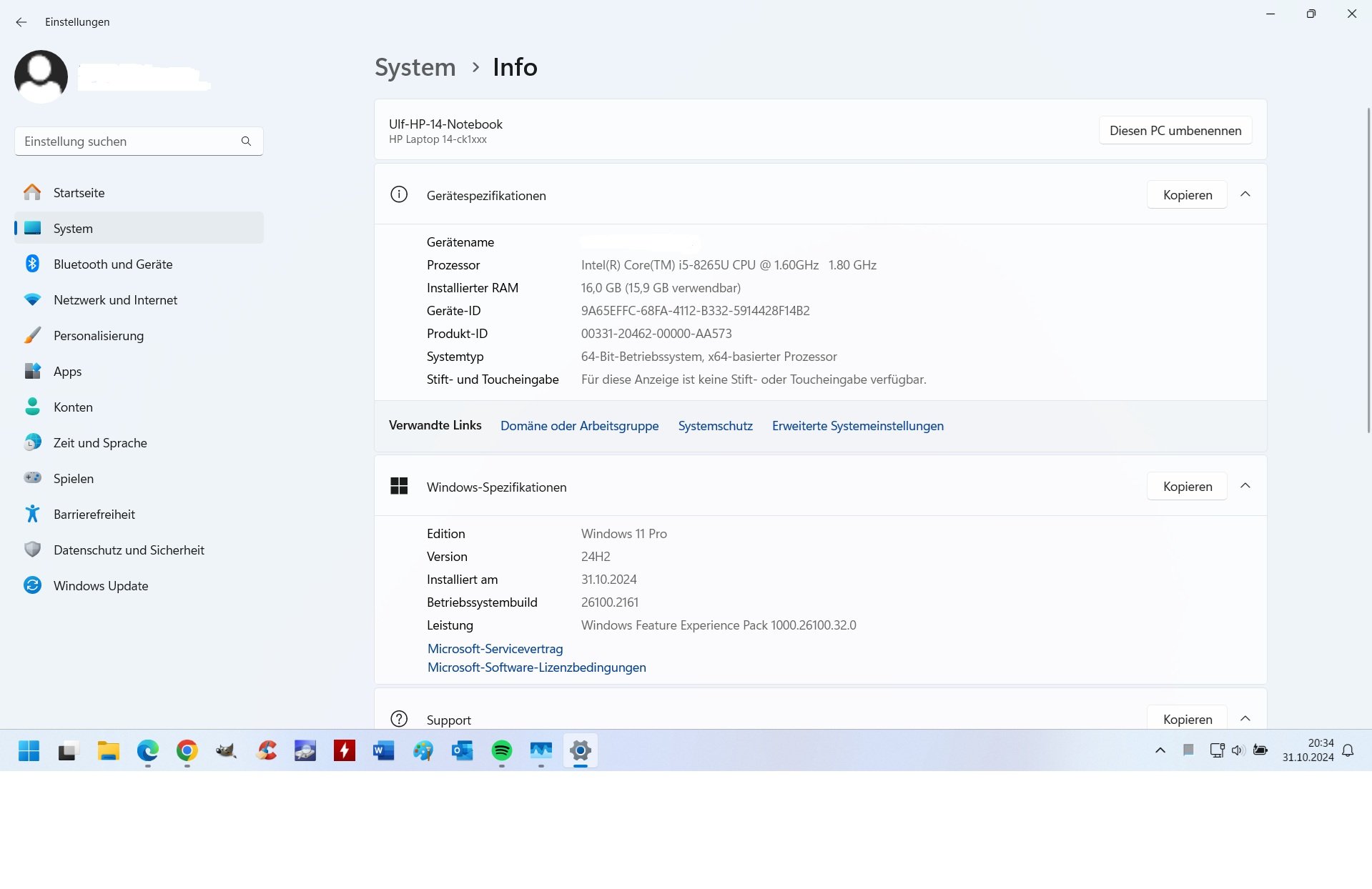
Task: Click the RAM value 16,0 GB
Action: pos(661,288)
